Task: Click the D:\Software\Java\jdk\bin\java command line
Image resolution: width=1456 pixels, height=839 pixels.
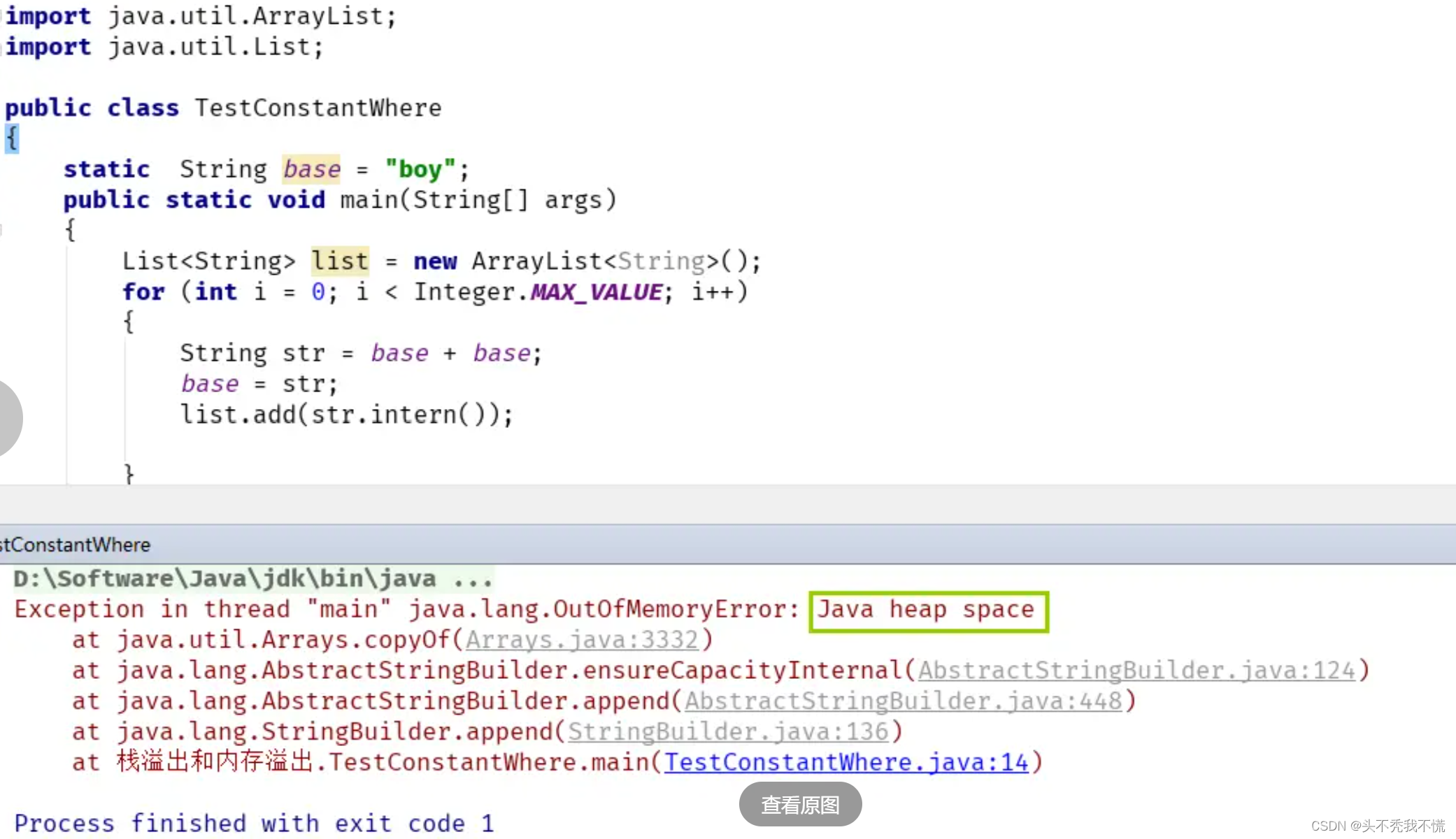Action: [252, 579]
